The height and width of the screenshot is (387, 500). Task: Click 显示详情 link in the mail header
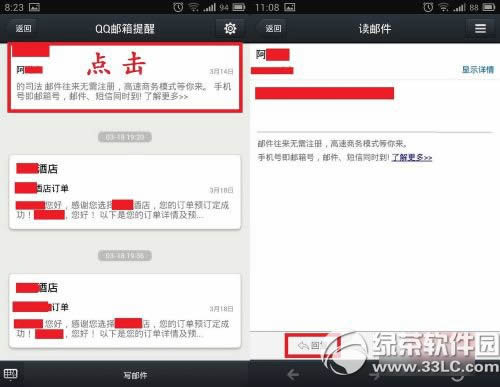point(478,70)
